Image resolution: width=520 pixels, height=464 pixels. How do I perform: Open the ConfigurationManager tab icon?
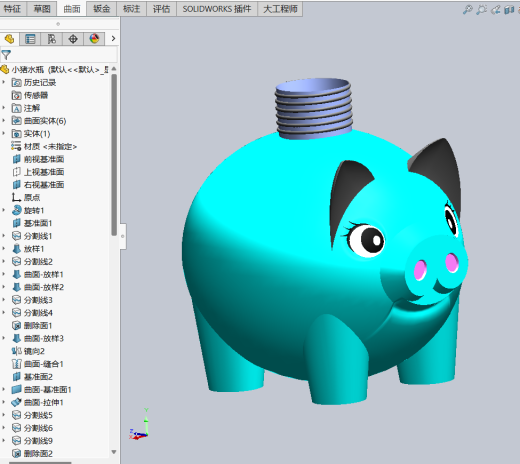point(51,39)
